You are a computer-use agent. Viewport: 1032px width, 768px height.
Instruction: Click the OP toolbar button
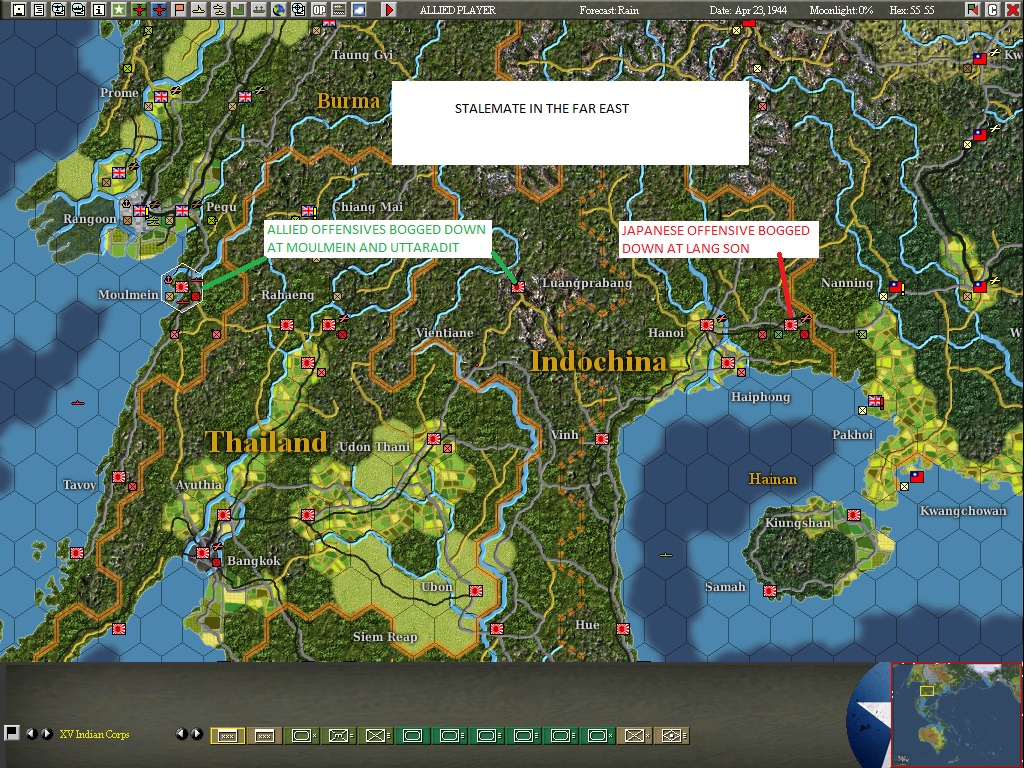pos(319,9)
